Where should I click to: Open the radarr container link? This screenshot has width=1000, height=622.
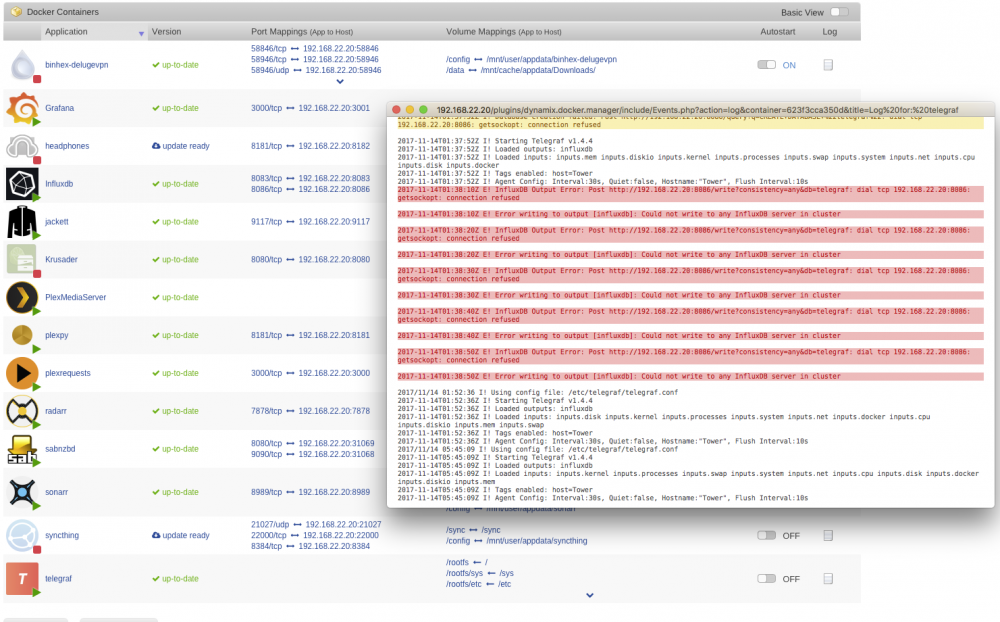[55, 411]
